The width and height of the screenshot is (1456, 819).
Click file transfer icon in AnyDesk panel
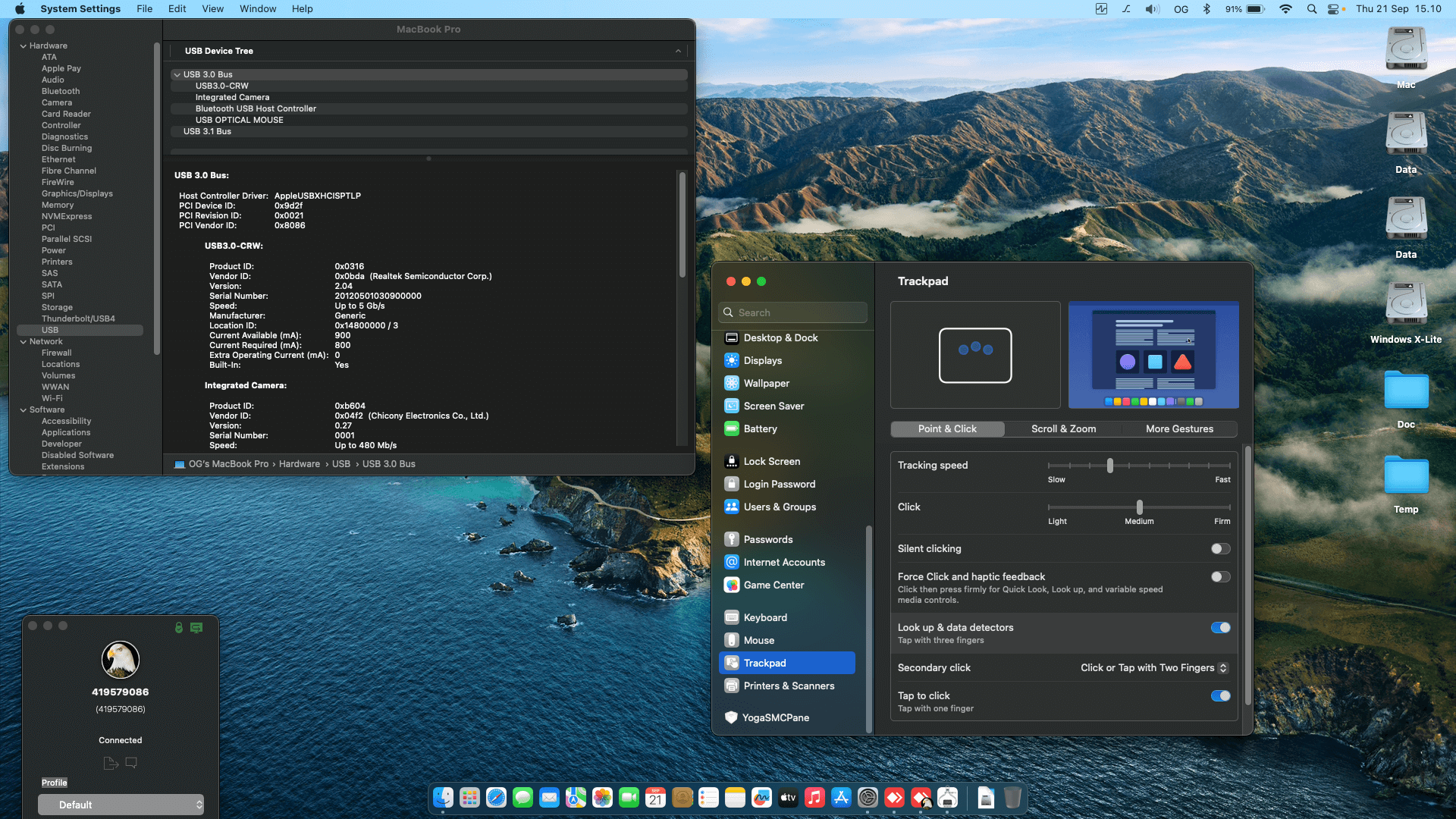[x=111, y=763]
